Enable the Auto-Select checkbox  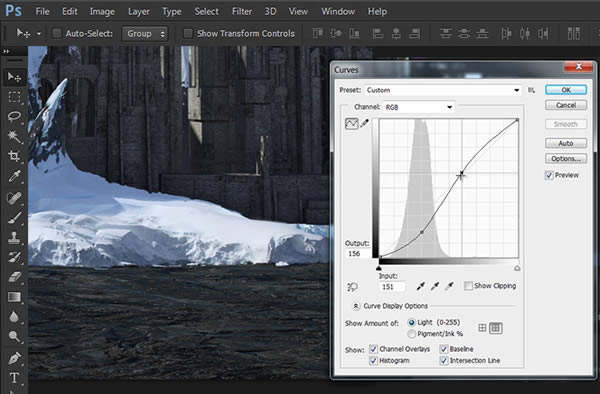[57, 34]
